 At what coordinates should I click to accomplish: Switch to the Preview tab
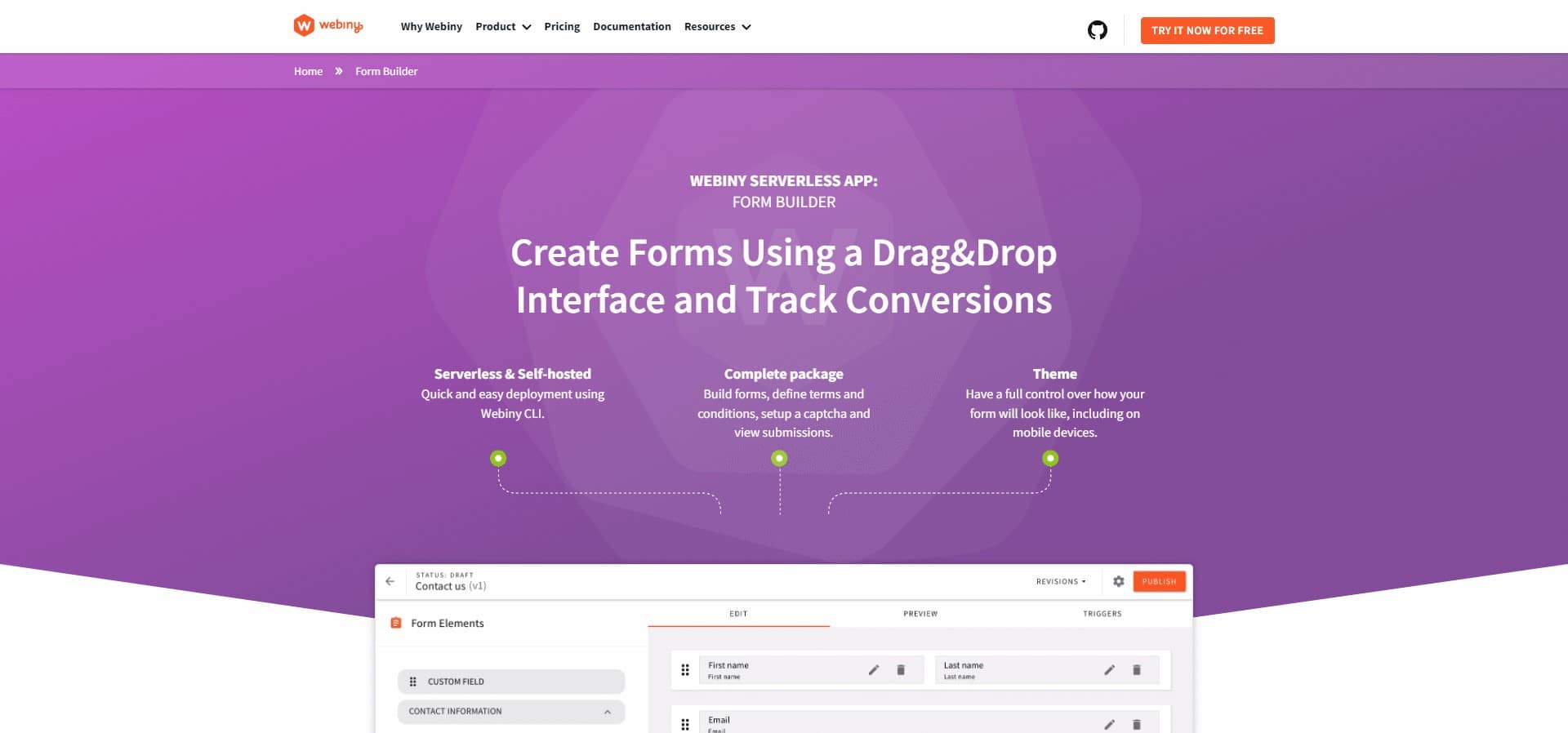[x=920, y=614]
